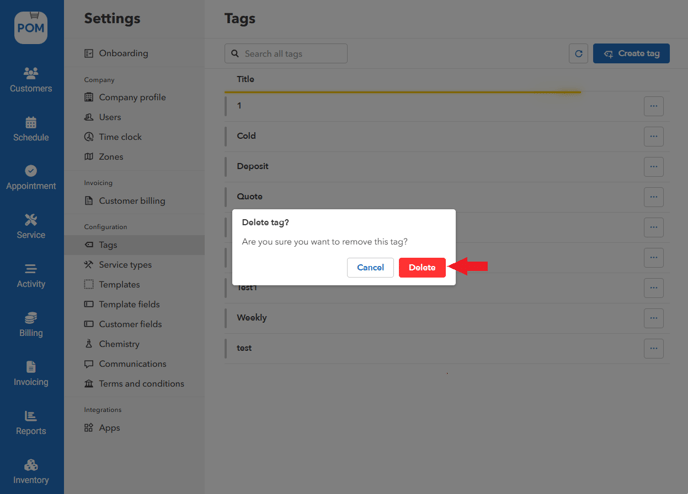Open Customers from the left sidebar

(31, 80)
